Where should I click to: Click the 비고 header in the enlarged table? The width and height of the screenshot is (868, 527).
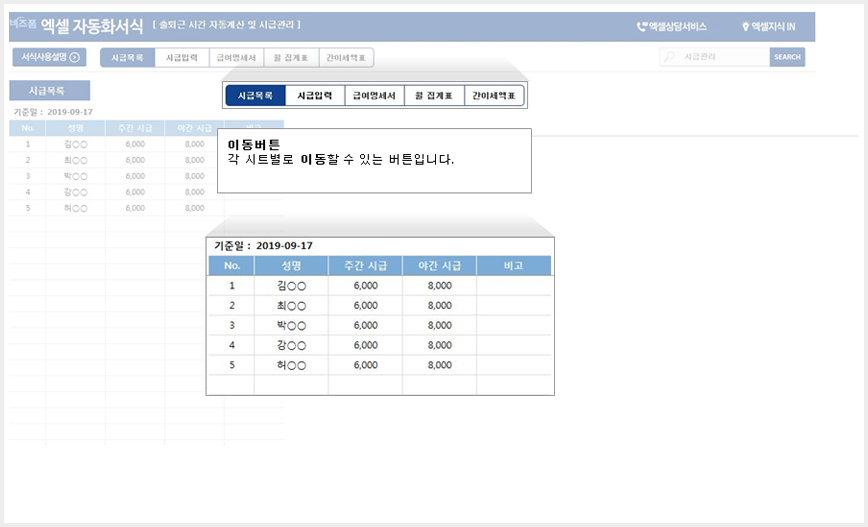tap(514, 266)
